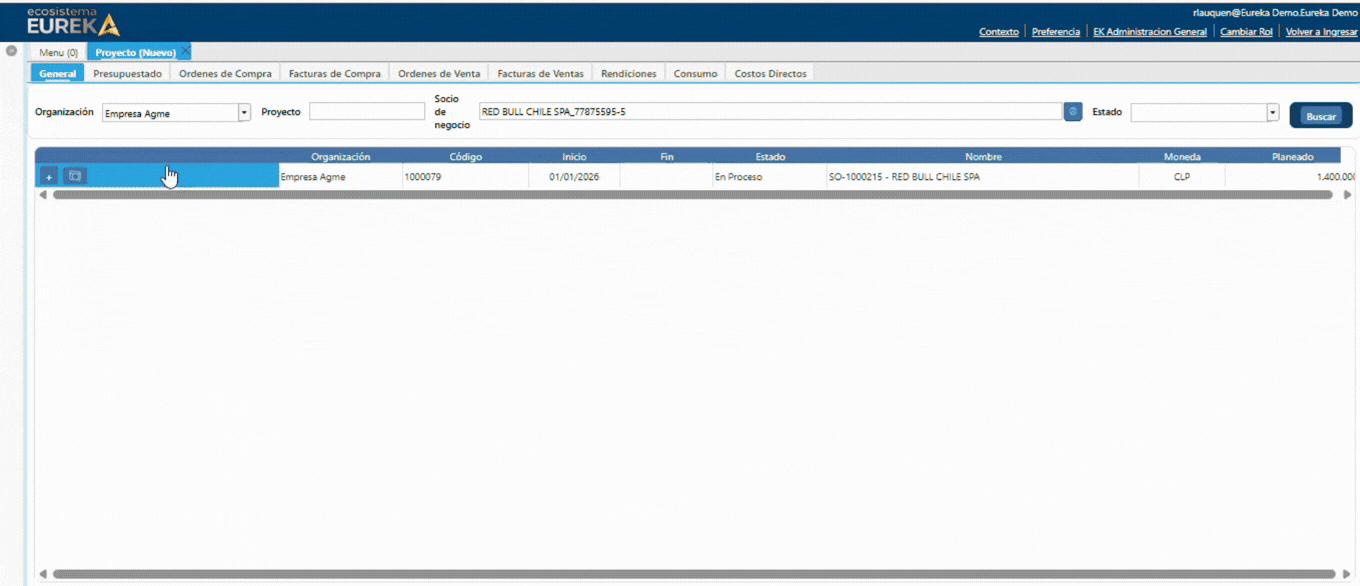Expand the Estado dropdown

click(x=1273, y=113)
